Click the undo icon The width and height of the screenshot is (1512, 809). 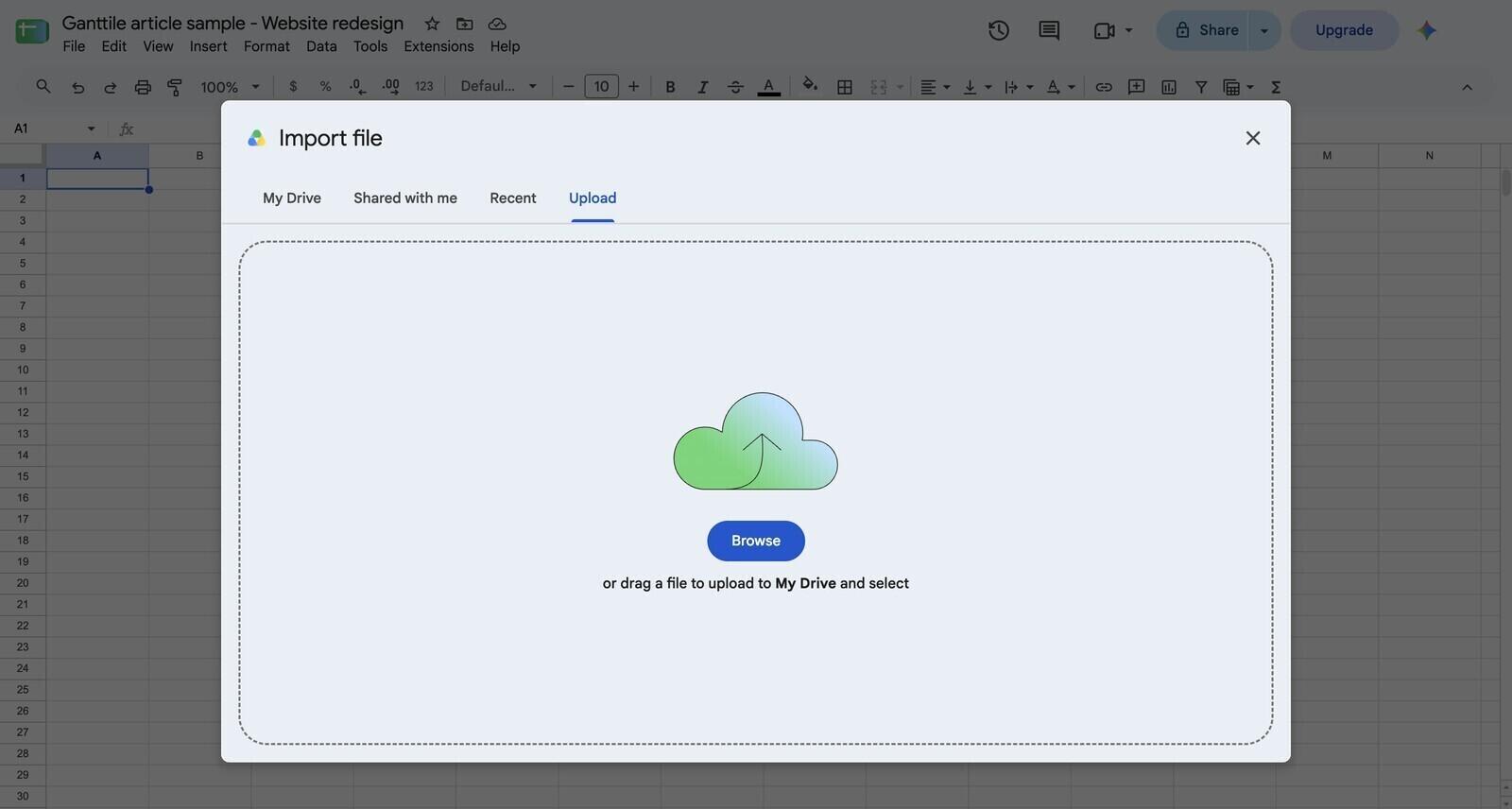(x=78, y=87)
